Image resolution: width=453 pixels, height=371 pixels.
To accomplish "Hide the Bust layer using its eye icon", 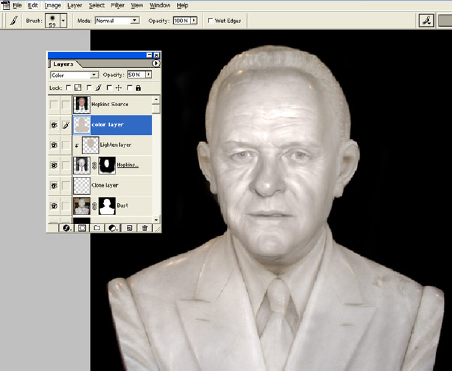I will pos(54,206).
